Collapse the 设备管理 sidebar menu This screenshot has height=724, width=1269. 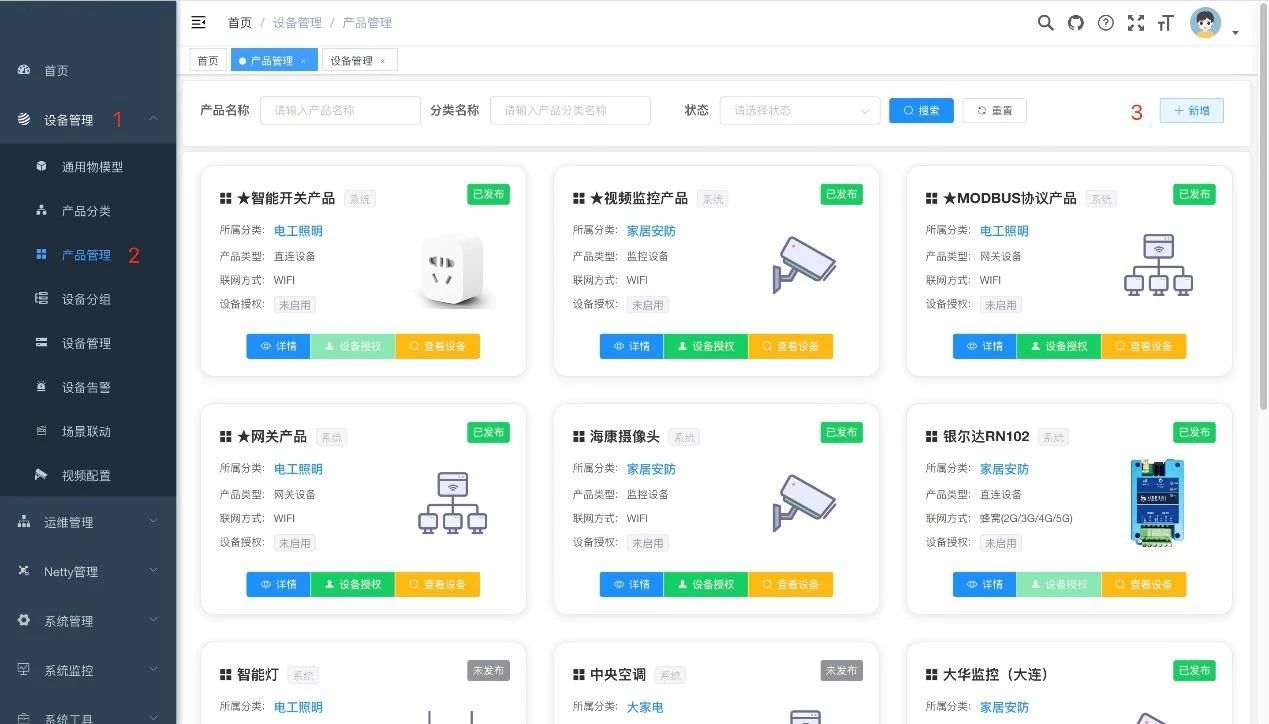(88, 120)
